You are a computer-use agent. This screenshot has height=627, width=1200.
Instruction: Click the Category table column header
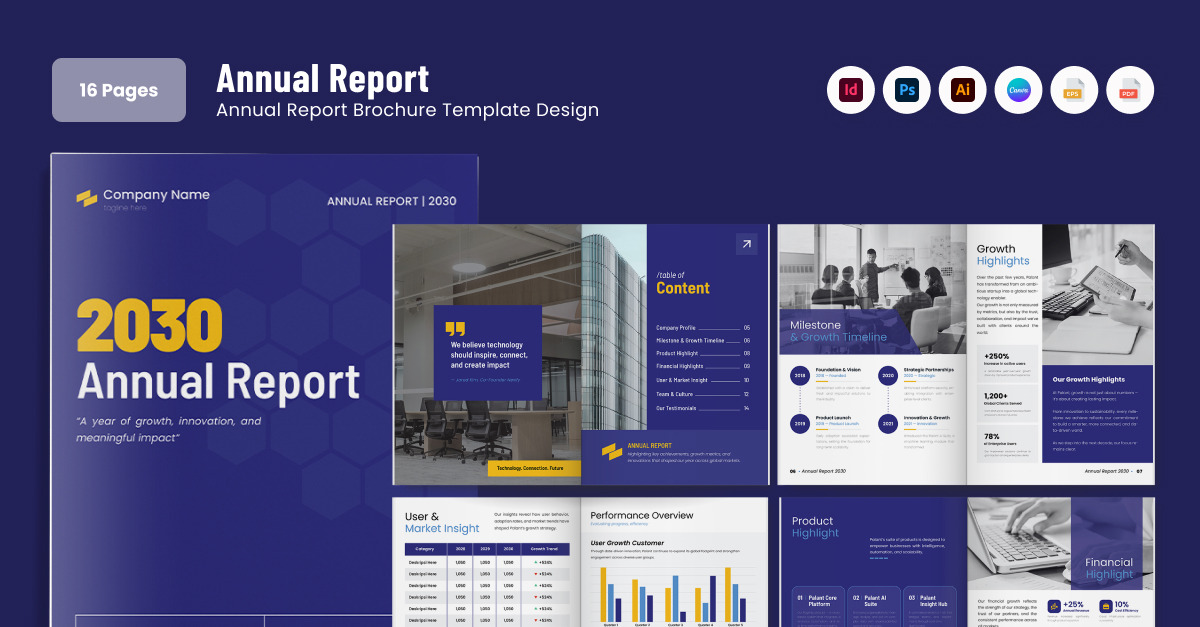[x=425, y=549]
